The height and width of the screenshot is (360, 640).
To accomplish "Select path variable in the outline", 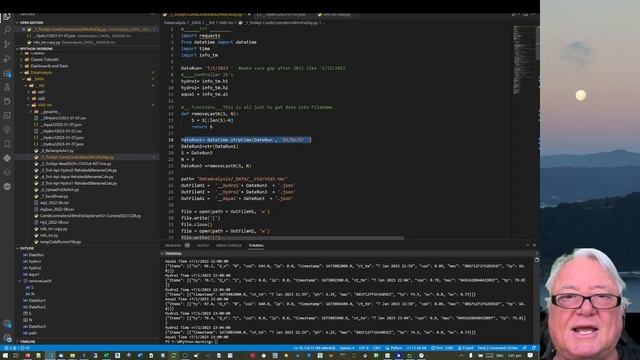I will 33,333.
